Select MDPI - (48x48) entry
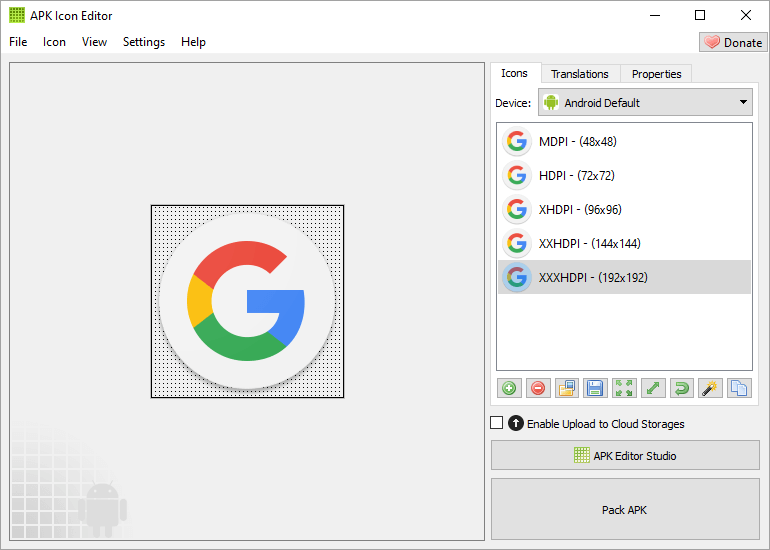The image size is (770, 550). coord(624,141)
